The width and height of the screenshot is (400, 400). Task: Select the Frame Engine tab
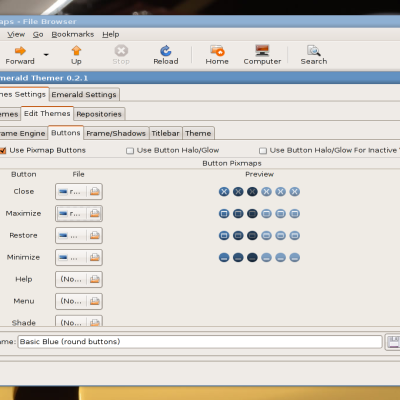[23, 133]
